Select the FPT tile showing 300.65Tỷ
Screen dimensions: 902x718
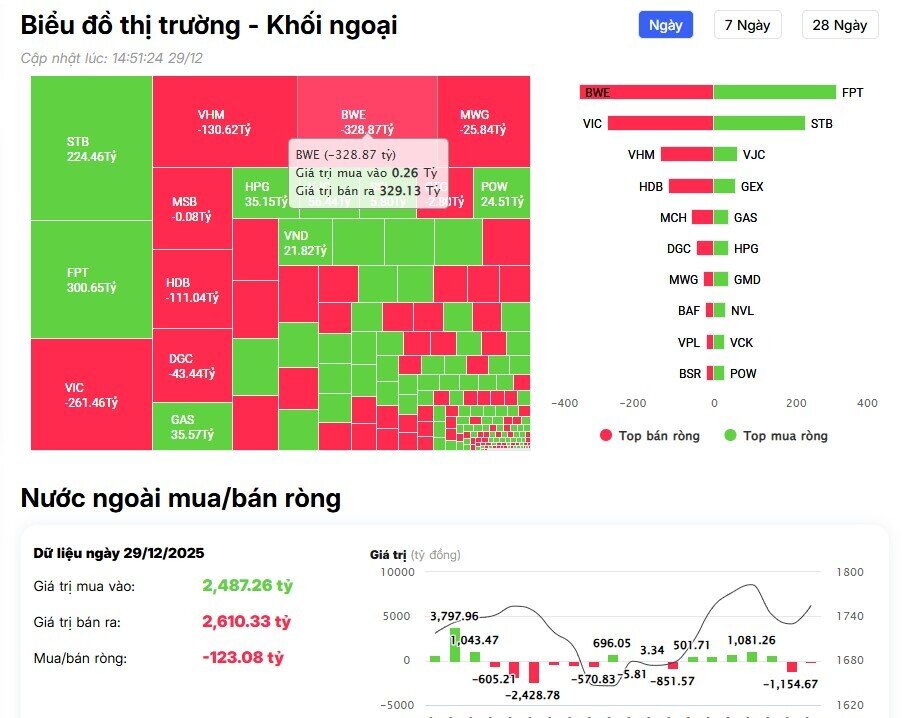(x=88, y=280)
